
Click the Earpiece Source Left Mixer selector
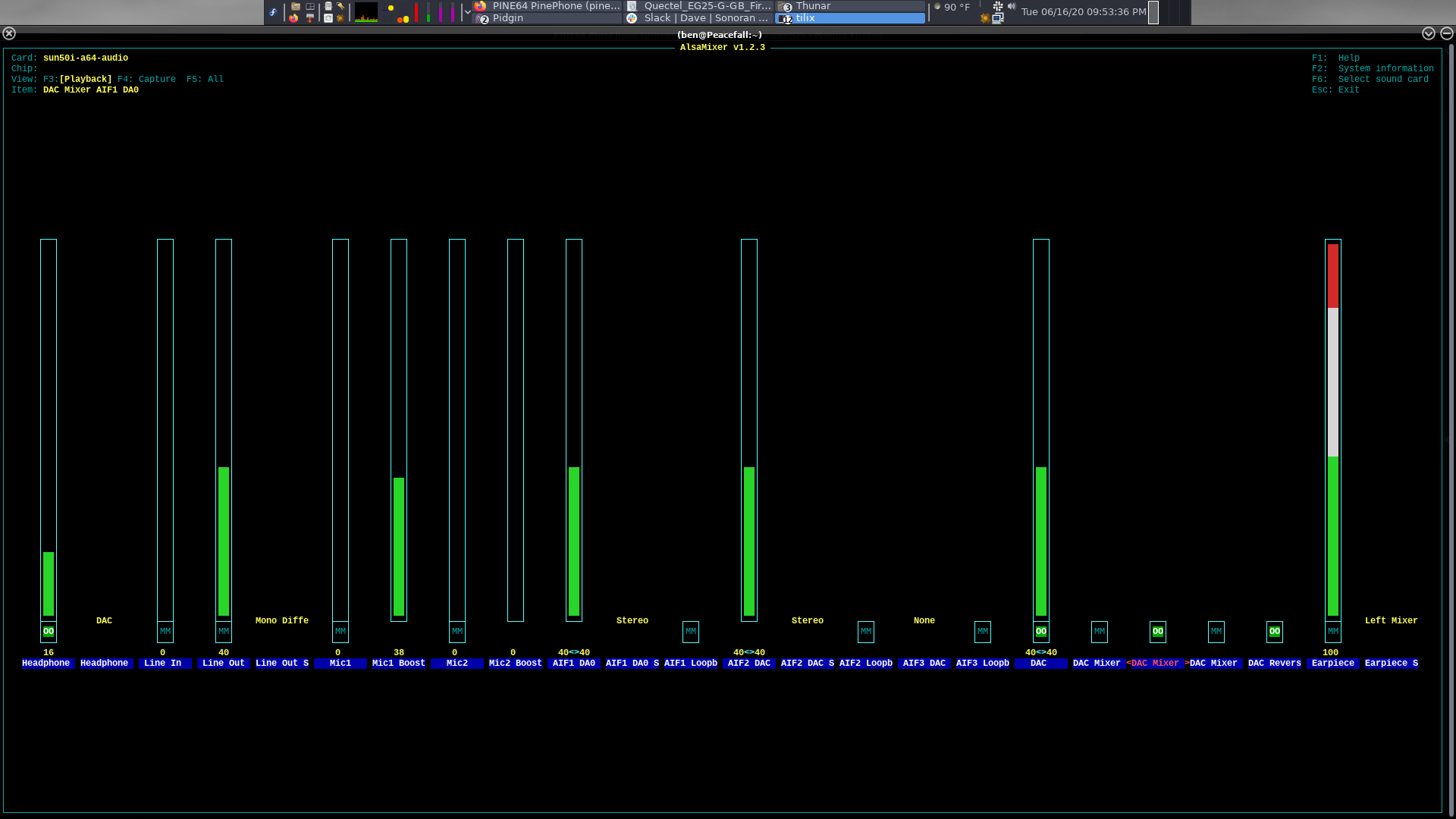pyautogui.click(x=1391, y=621)
